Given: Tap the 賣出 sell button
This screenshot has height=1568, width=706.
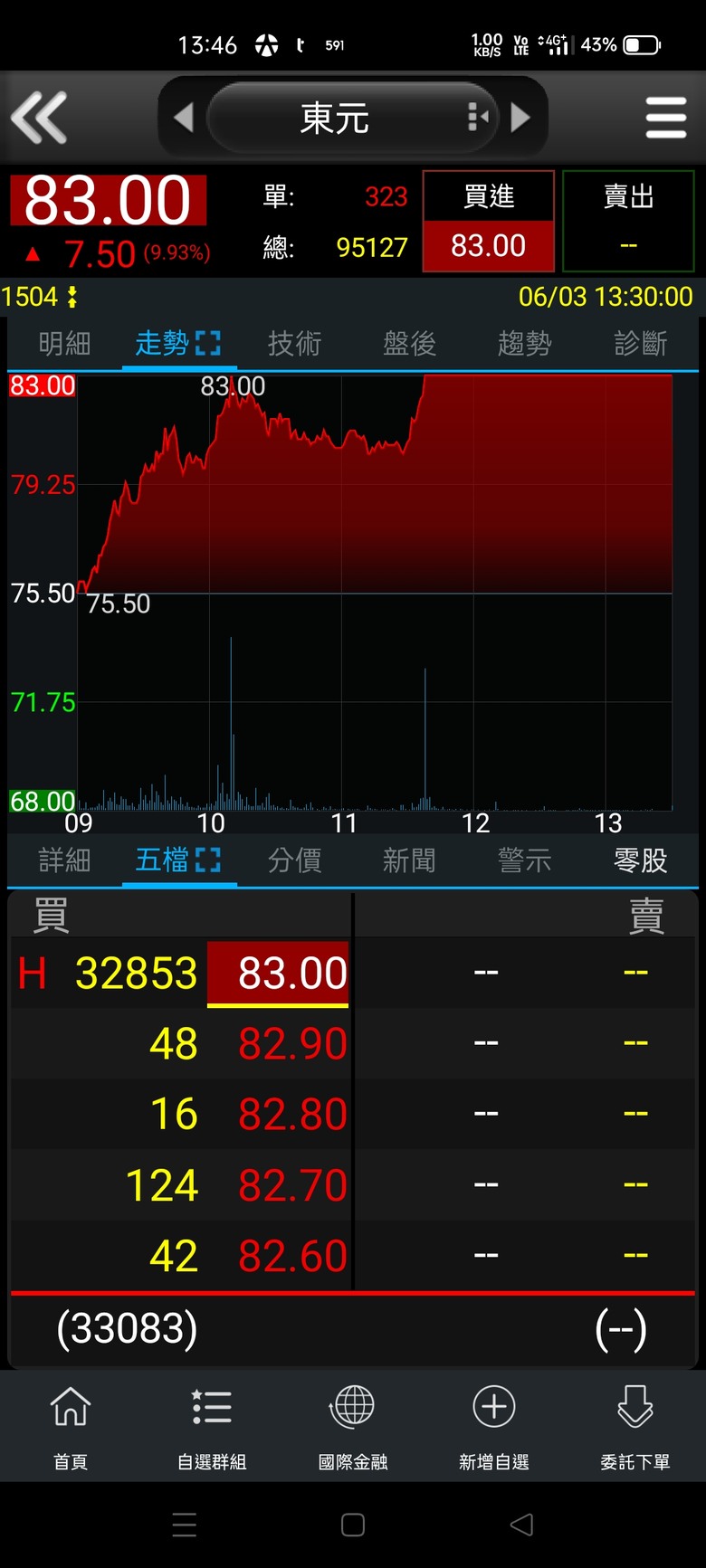Looking at the screenshot, I should coord(628,221).
